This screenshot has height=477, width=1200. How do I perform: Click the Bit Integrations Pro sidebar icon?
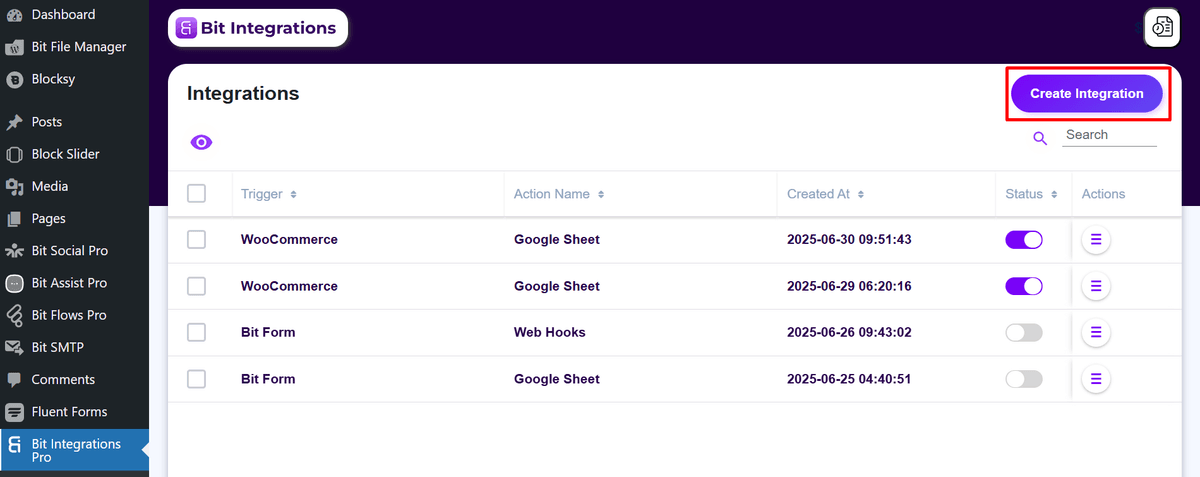[x=14, y=445]
